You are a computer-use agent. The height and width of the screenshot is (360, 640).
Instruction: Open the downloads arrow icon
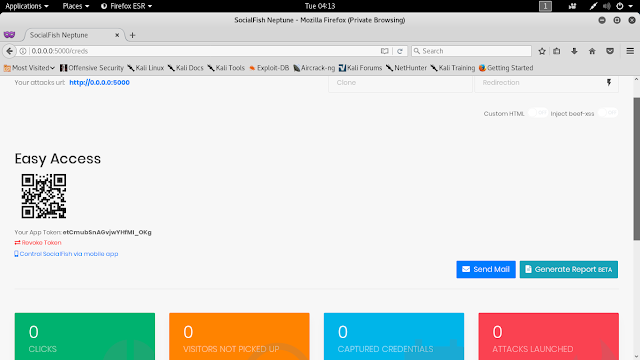[574, 51]
